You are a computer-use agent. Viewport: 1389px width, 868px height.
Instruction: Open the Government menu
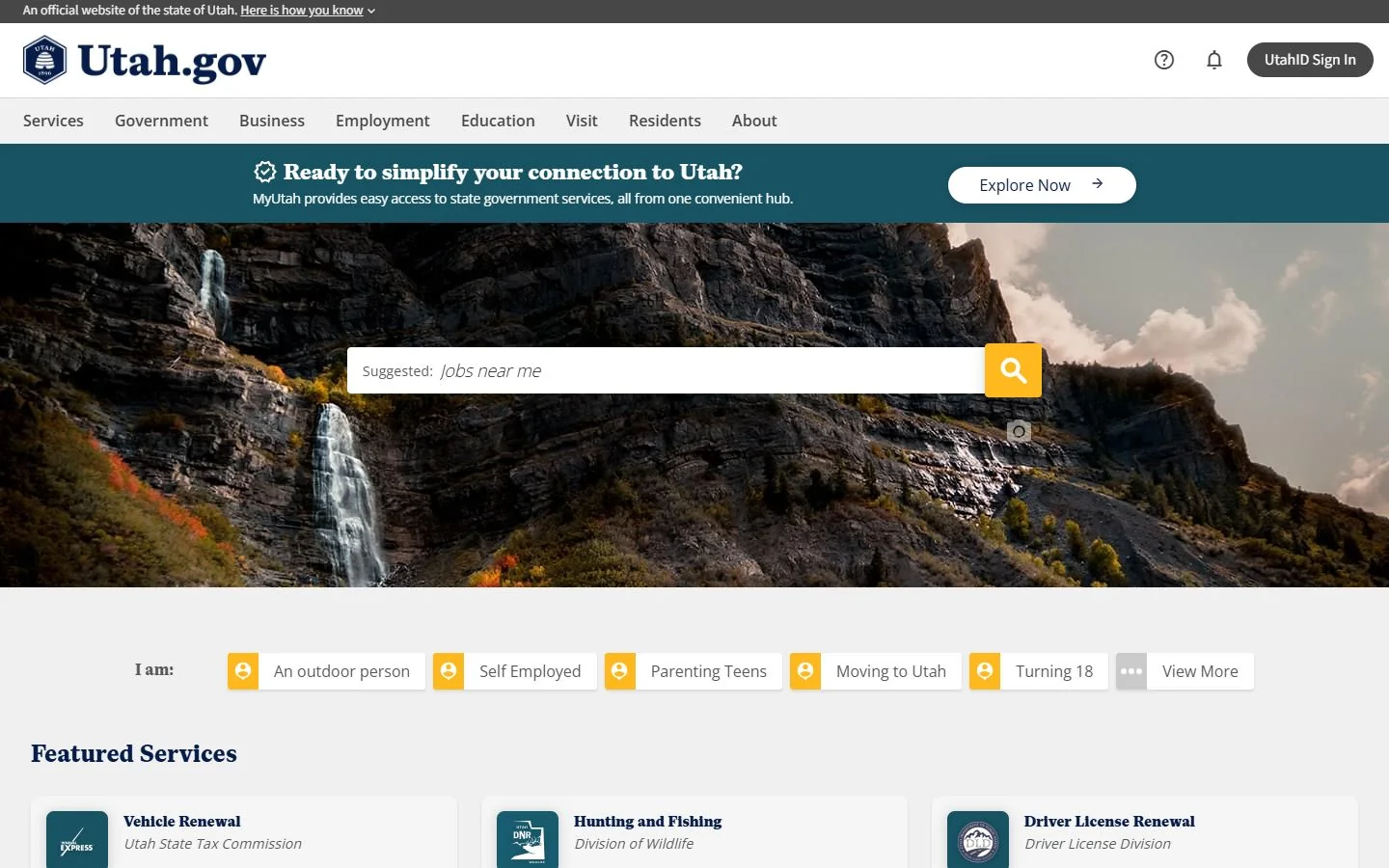161,121
